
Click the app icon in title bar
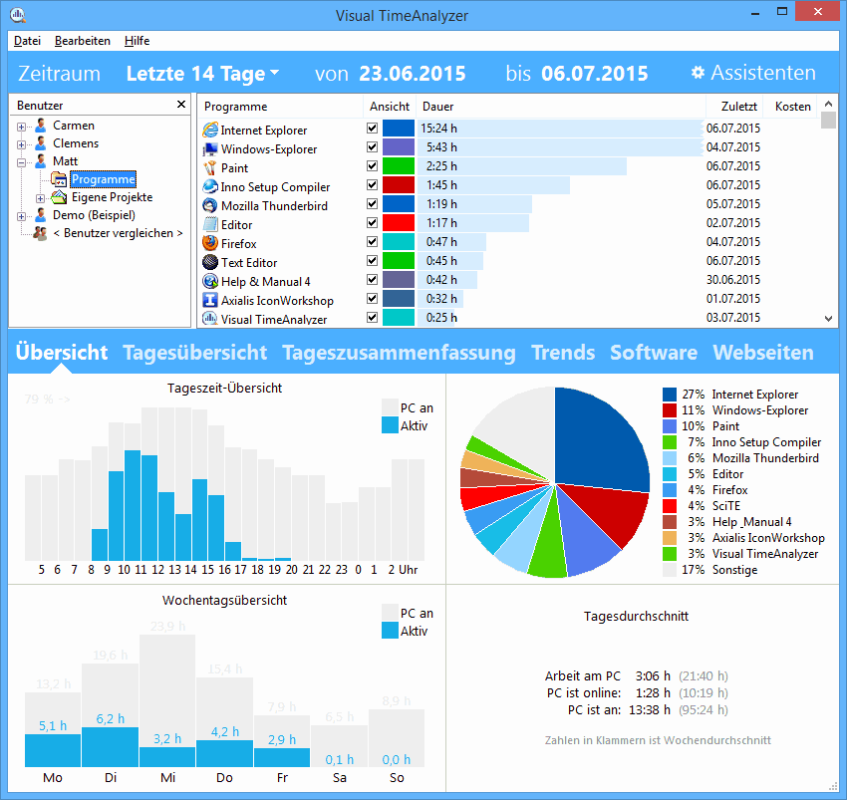(x=18, y=15)
